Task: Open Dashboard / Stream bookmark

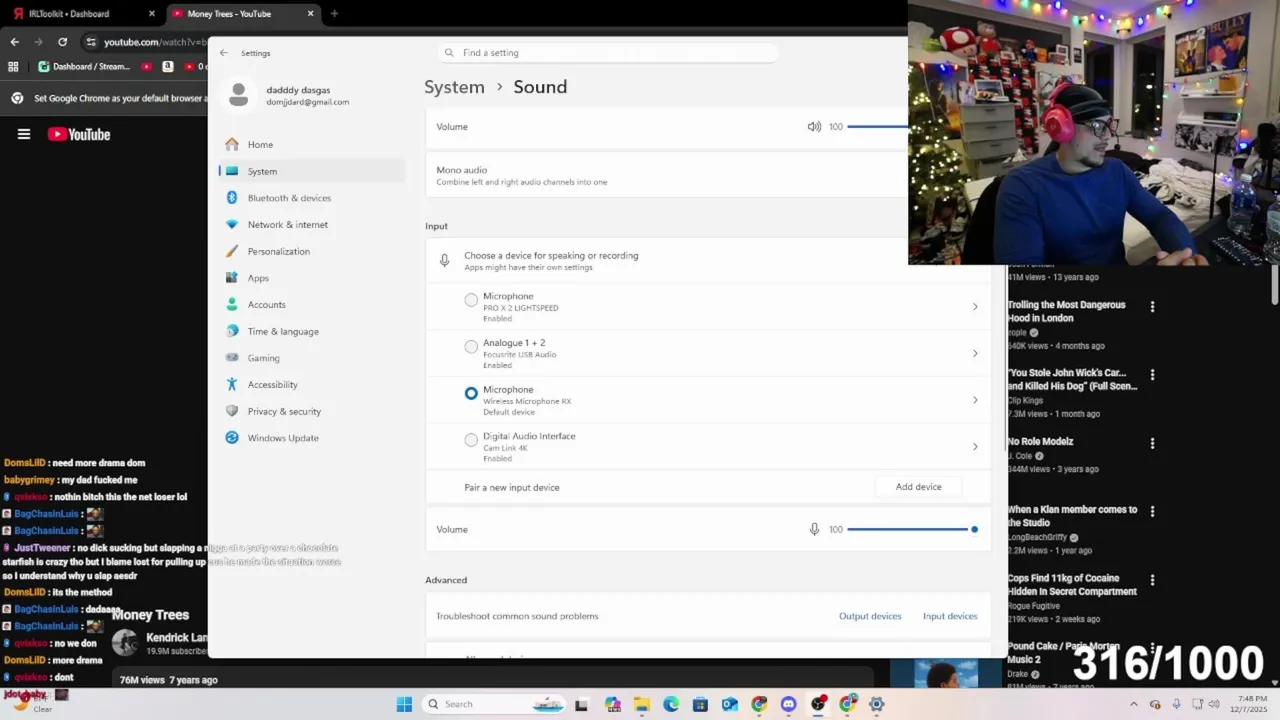Action: point(84,67)
